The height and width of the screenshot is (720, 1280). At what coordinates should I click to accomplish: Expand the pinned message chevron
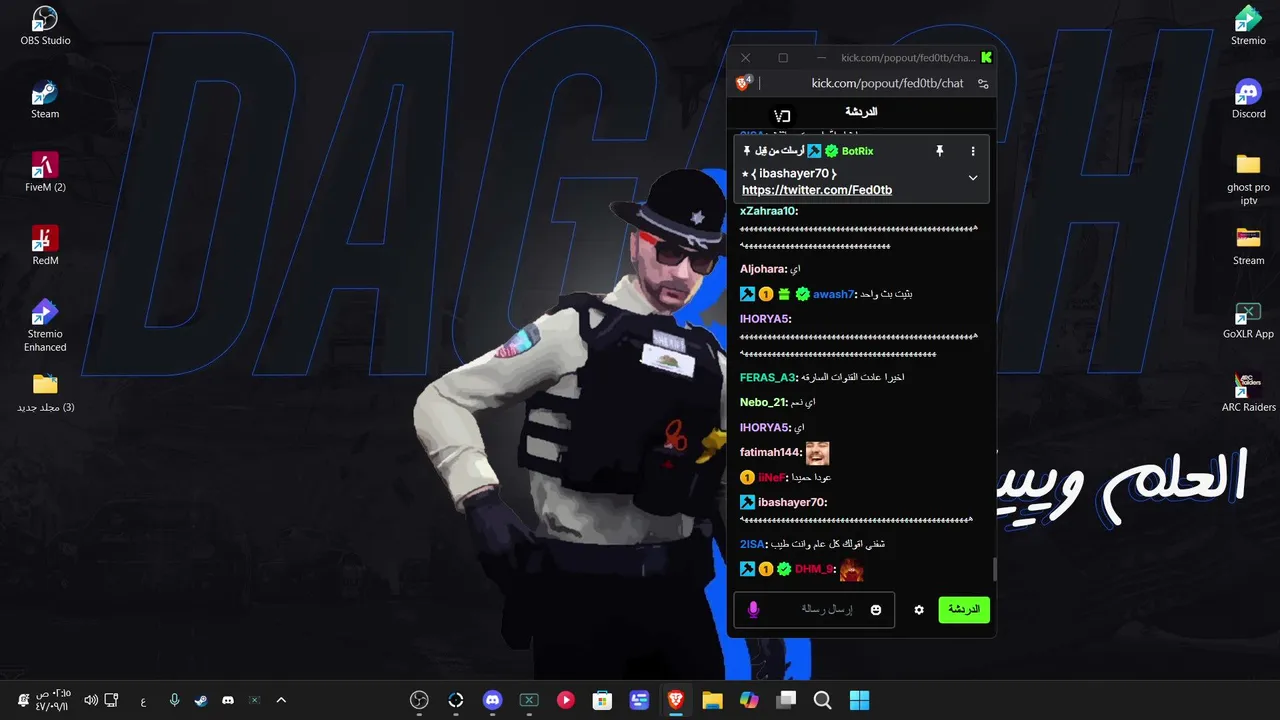click(973, 178)
